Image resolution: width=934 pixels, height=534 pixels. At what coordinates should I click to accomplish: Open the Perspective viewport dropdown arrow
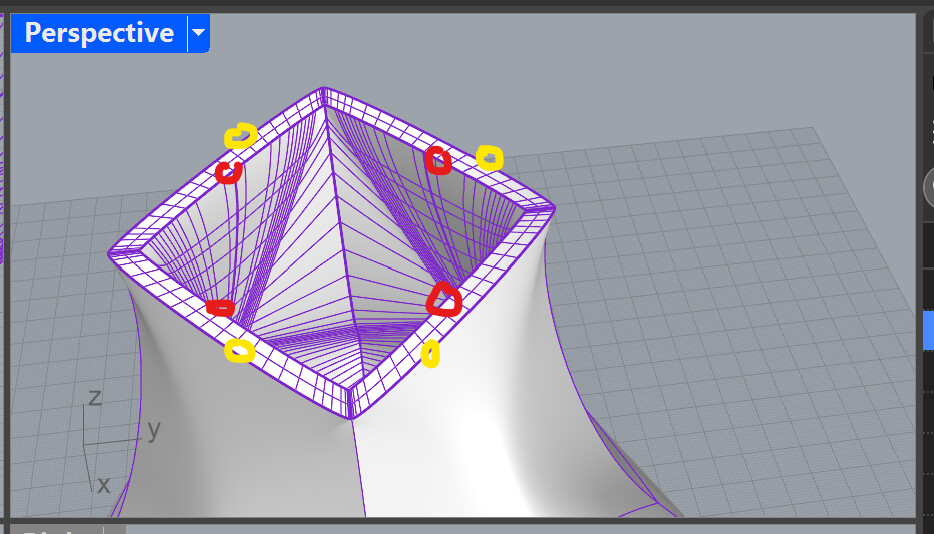point(198,34)
